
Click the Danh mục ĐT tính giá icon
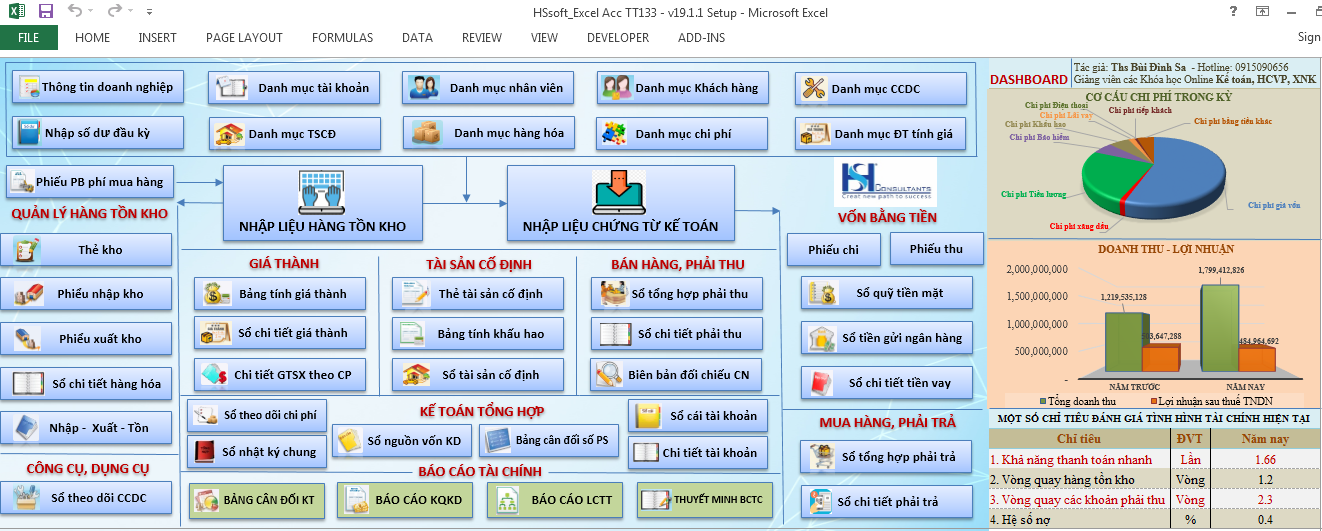(816, 133)
